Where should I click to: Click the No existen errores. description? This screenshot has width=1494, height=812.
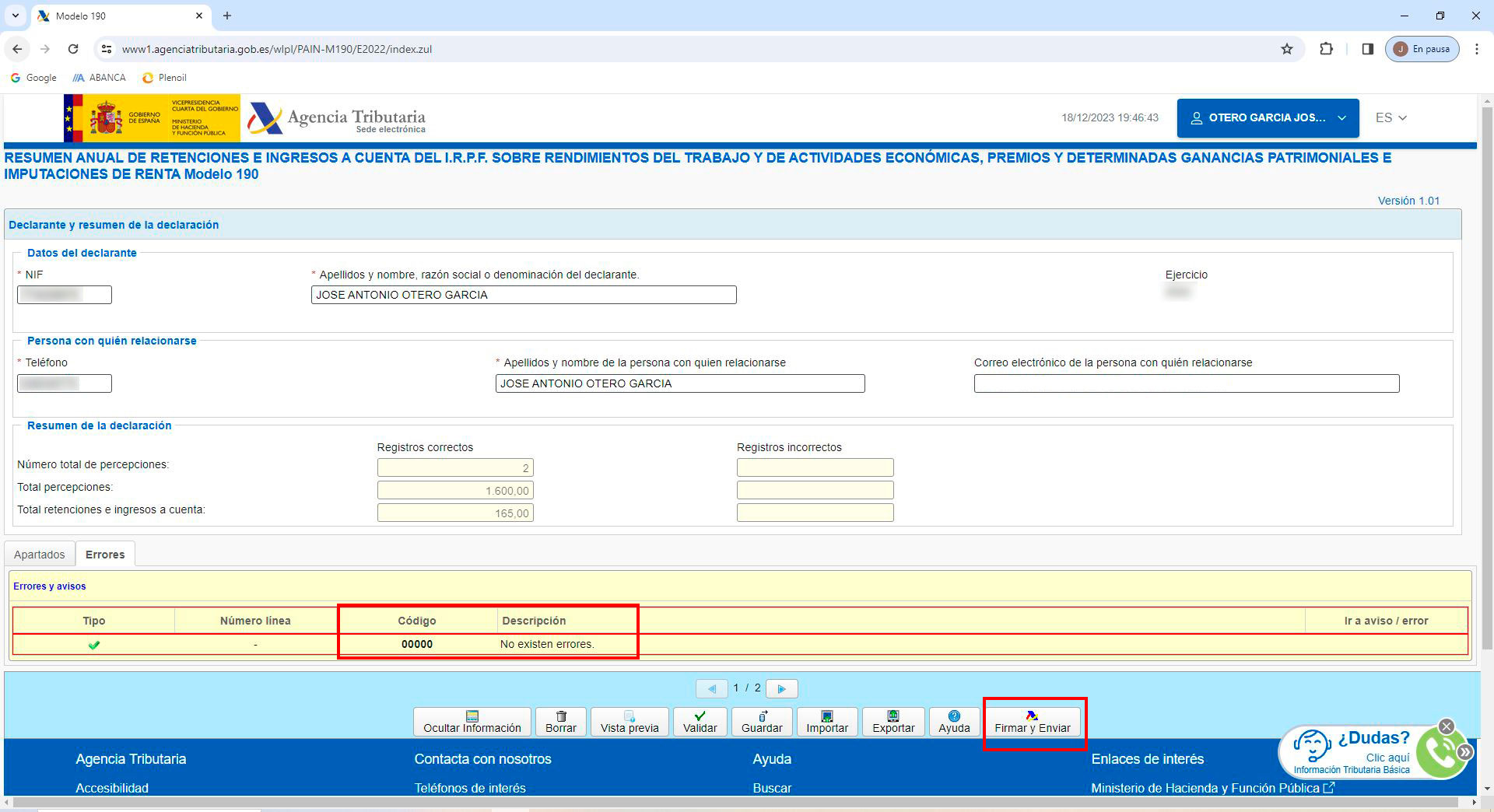547,644
